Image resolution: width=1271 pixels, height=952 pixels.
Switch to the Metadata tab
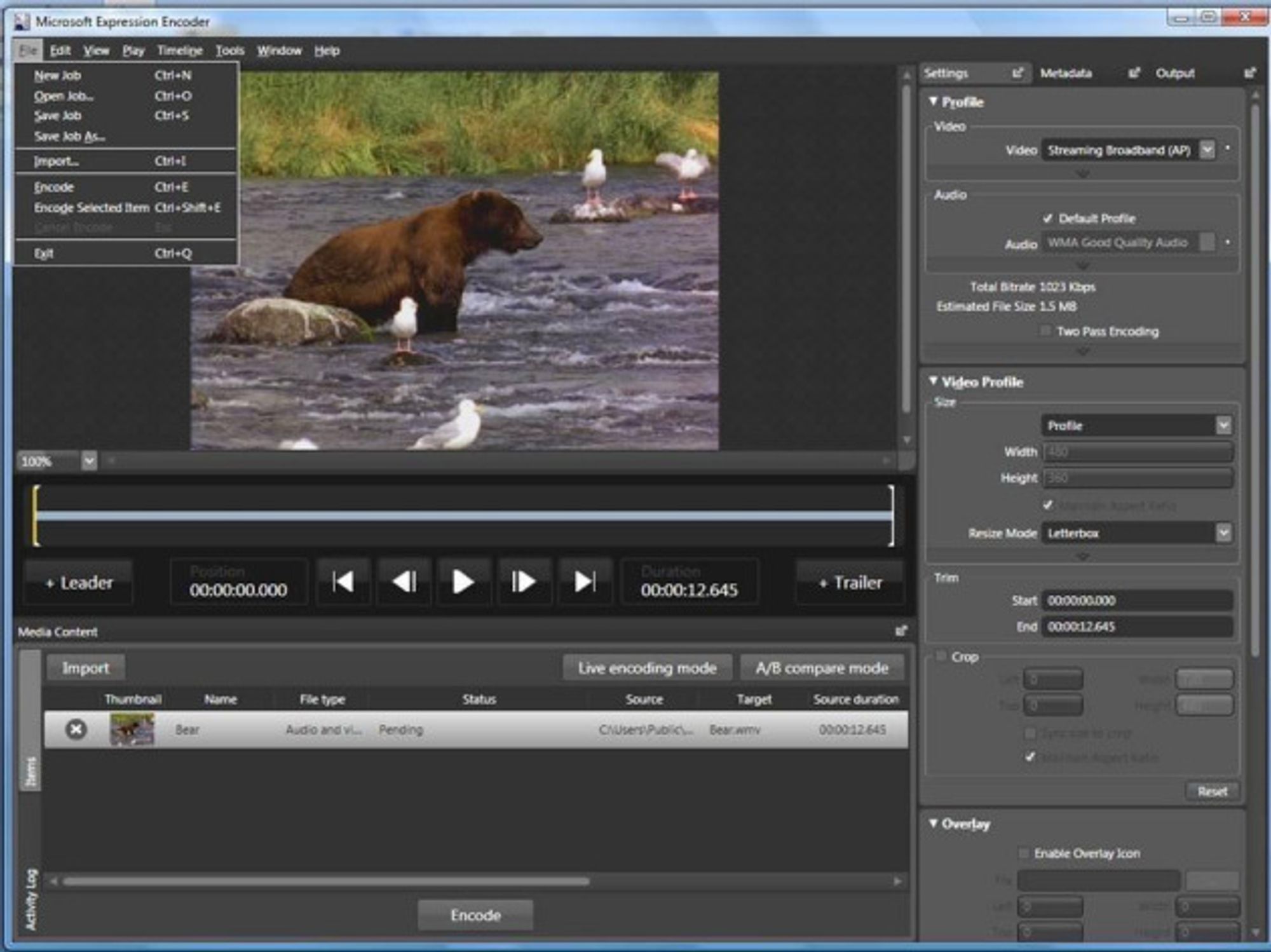tap(1066, 73)
